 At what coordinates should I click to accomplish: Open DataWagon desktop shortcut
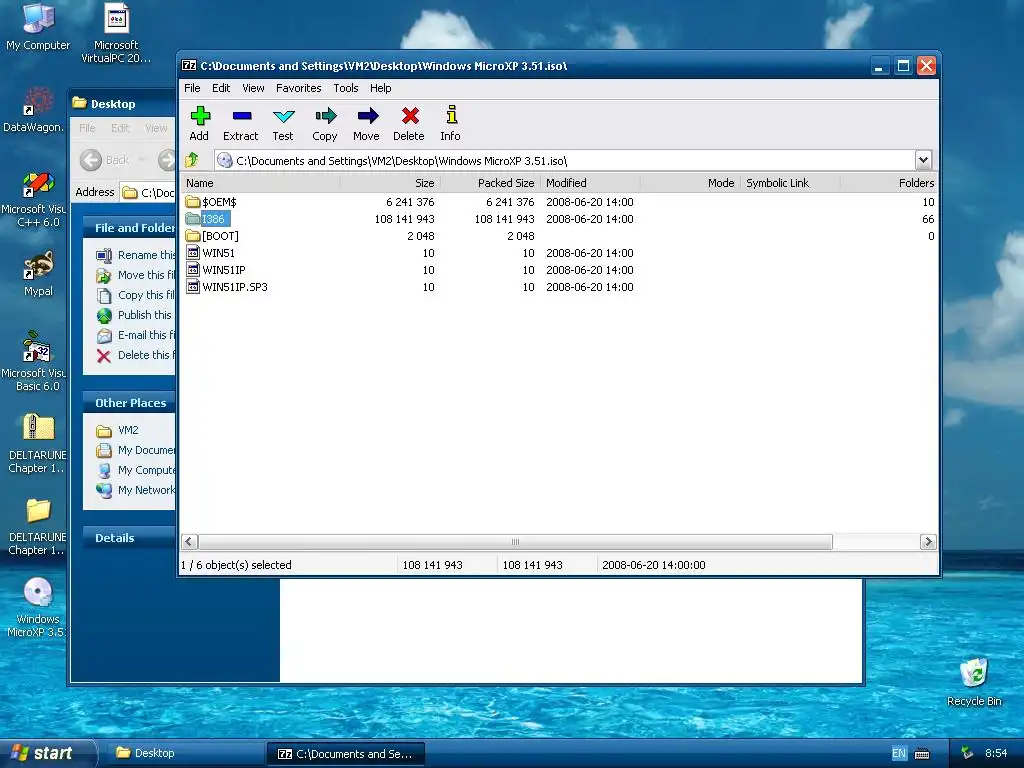pyautogui.click(x=34, y=110)
